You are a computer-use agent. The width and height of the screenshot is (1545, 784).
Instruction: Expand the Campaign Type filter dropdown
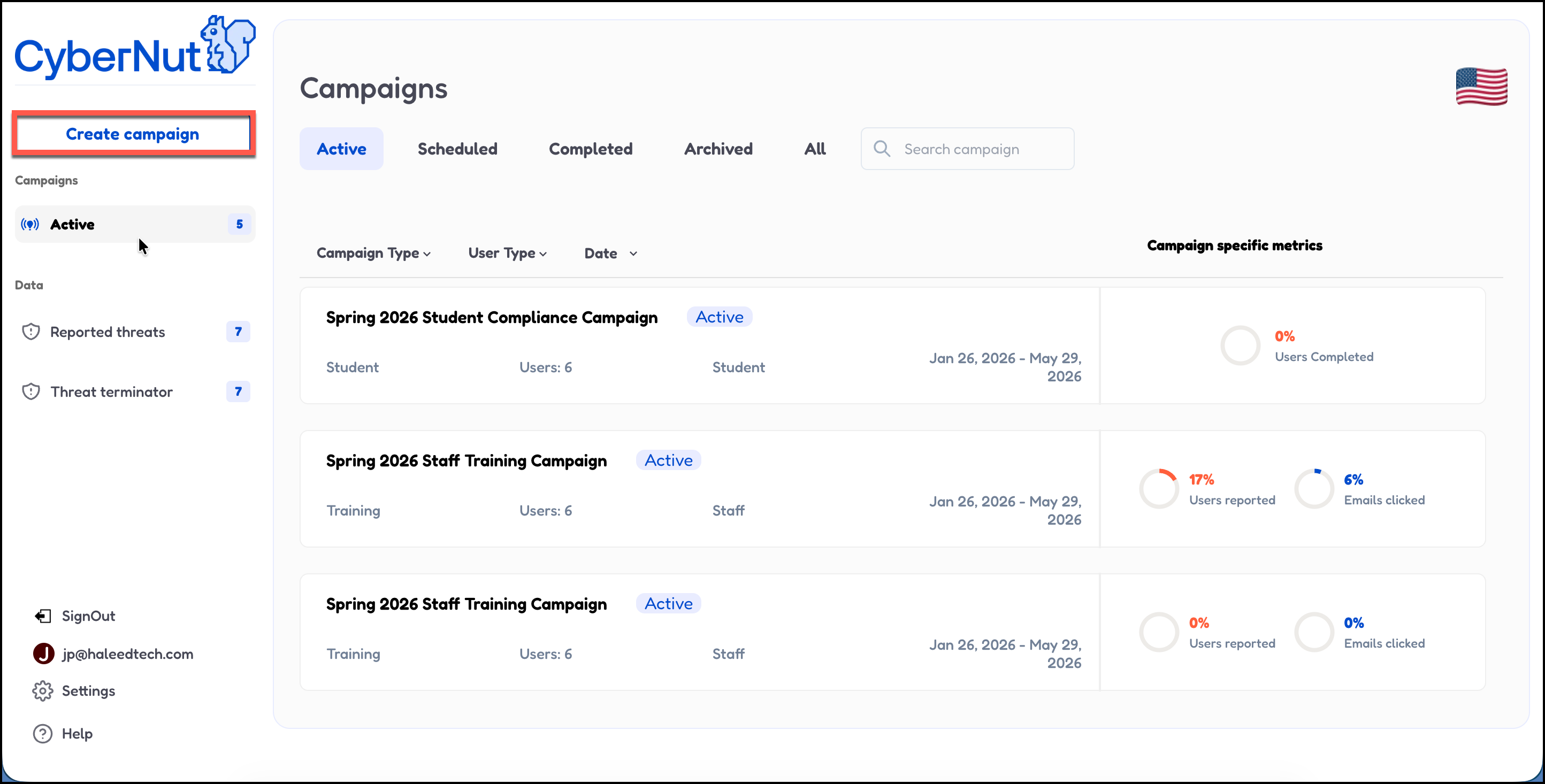tap(373, 253)
